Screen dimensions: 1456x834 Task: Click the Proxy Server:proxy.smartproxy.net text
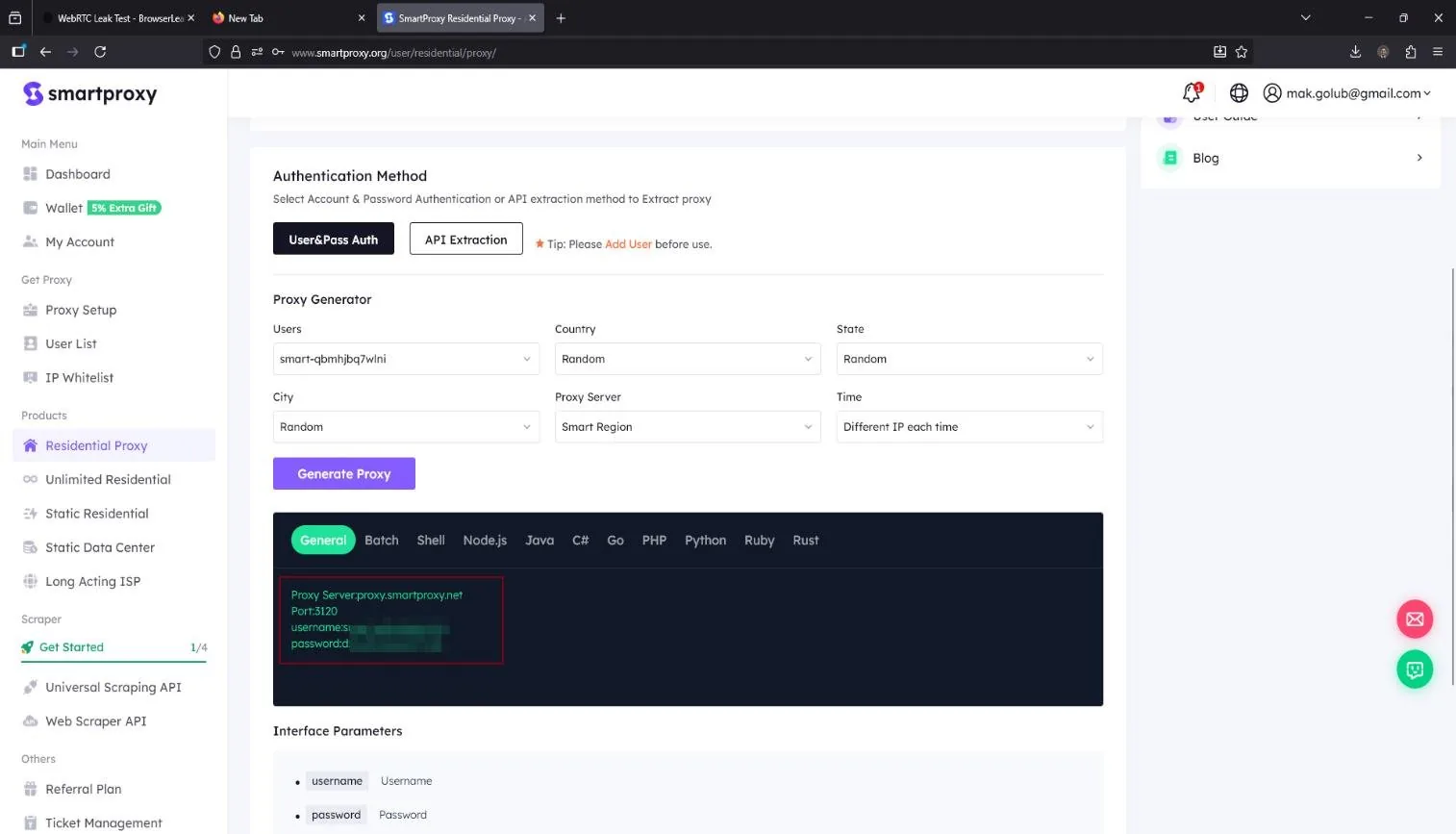(377, 595)
